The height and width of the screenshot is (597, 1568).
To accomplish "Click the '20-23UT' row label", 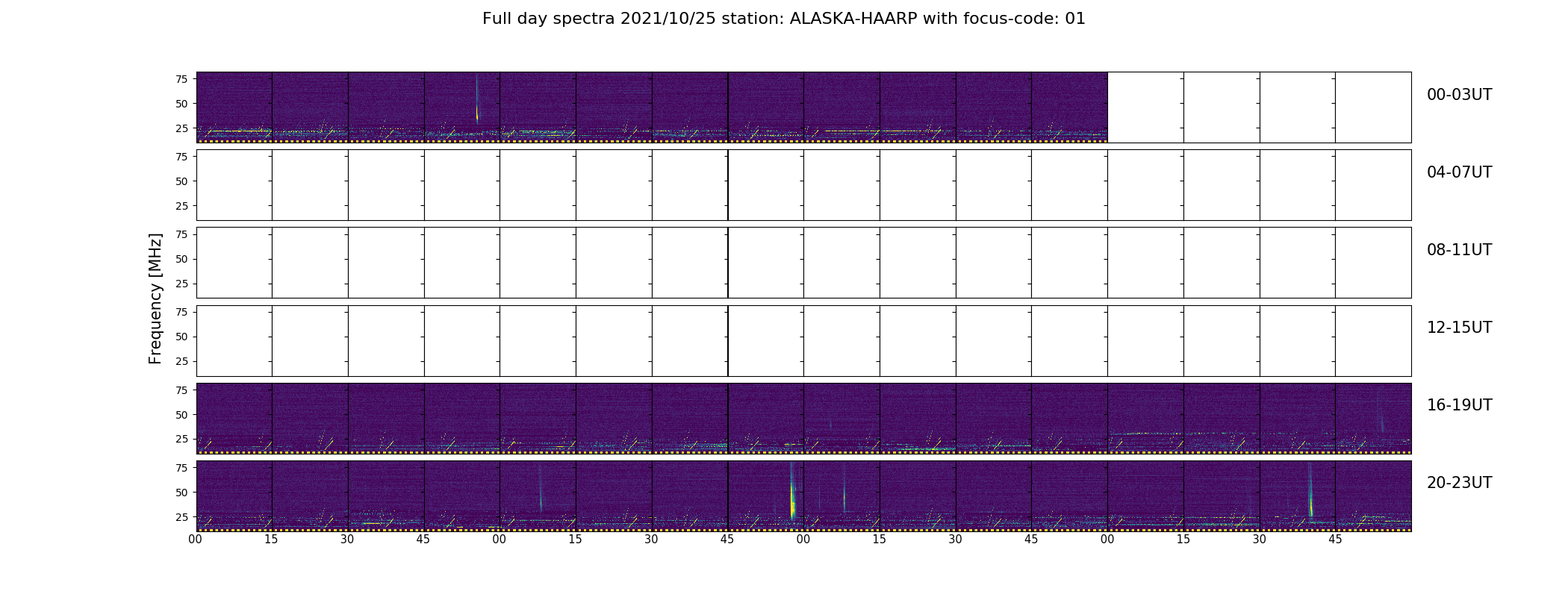I will tap(1459, 483).
